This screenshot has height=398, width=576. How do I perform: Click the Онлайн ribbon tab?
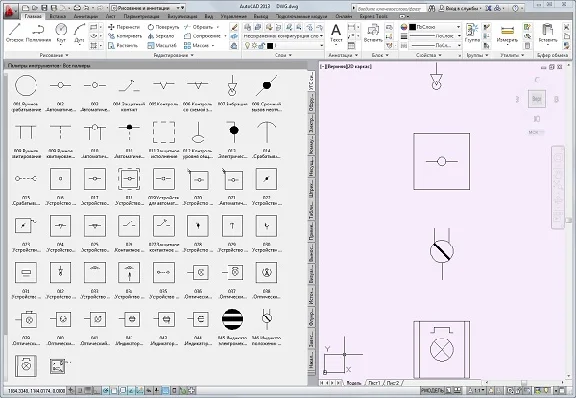point(343,16)
